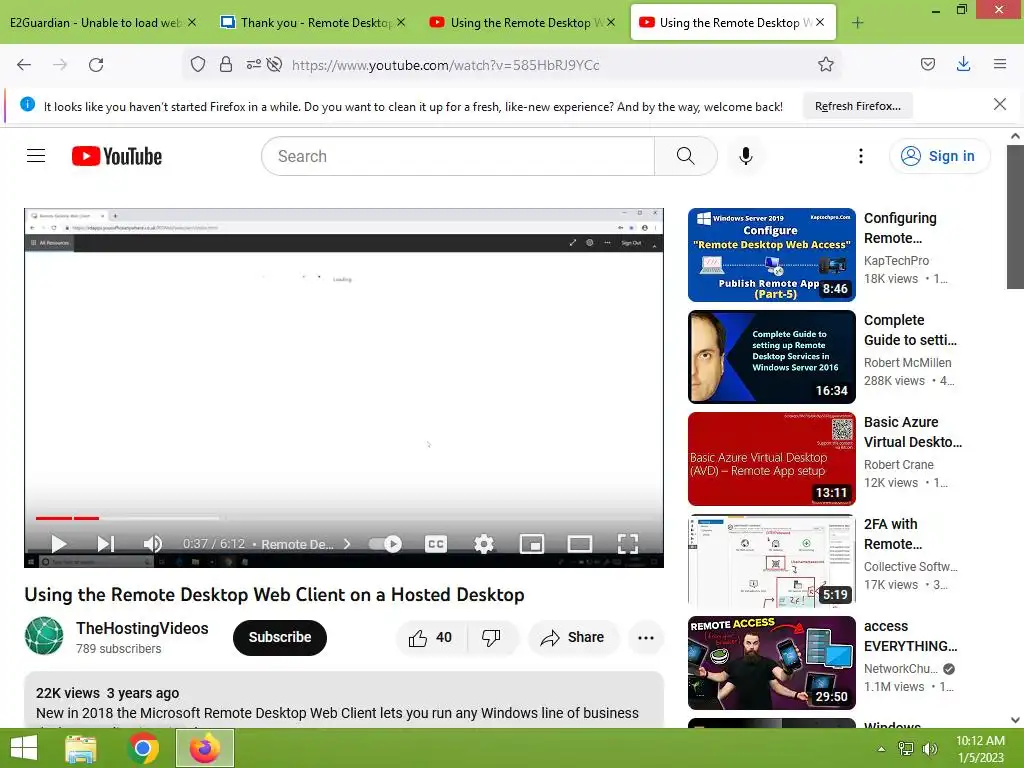Screen dimensions: 1024x768
Task: Open the Firefox application menu
Action: point(1000,64)
